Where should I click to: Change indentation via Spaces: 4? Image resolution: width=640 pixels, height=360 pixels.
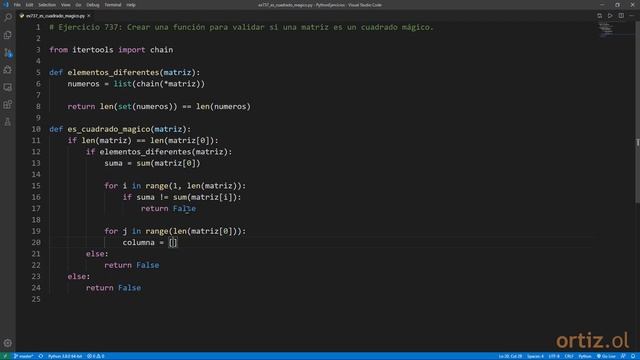click(535, 356)
